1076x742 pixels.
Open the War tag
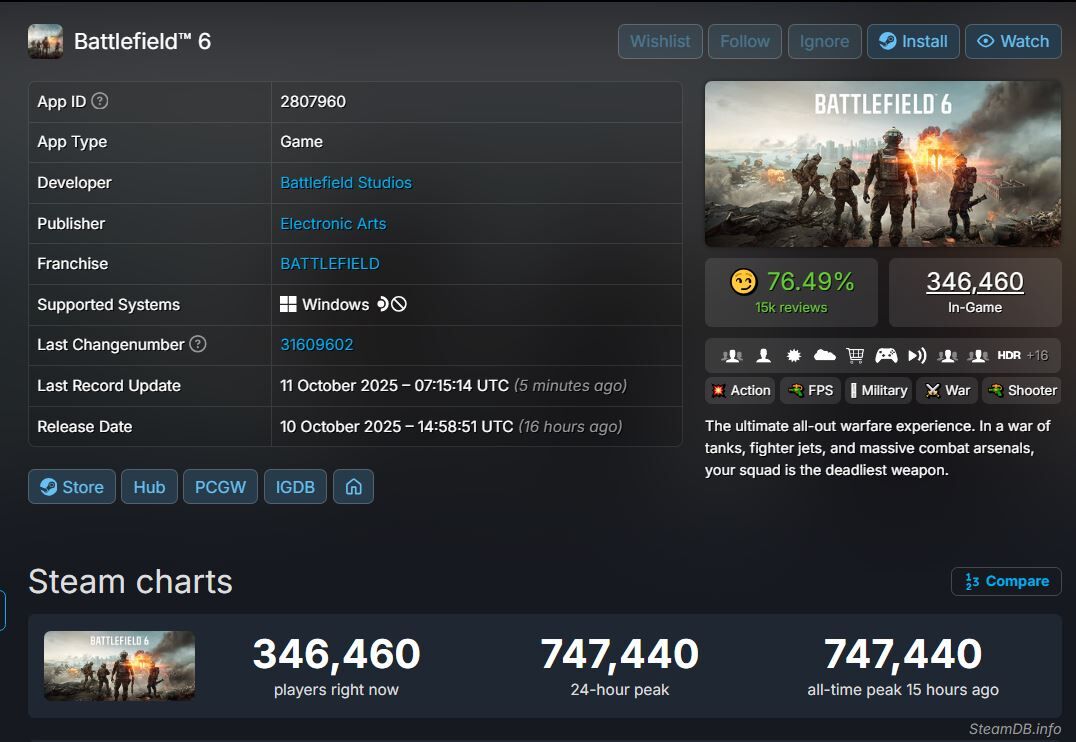point(947,391)
